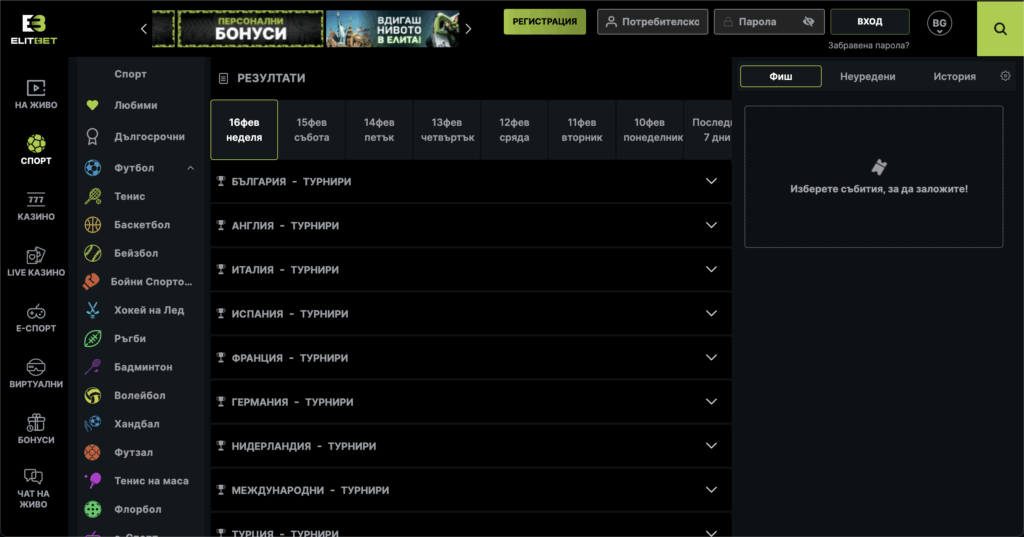The height and width of the screenshot is (537, 1024).
Task: Click the Забравена парола link
Action: click(x=868, y=45)
